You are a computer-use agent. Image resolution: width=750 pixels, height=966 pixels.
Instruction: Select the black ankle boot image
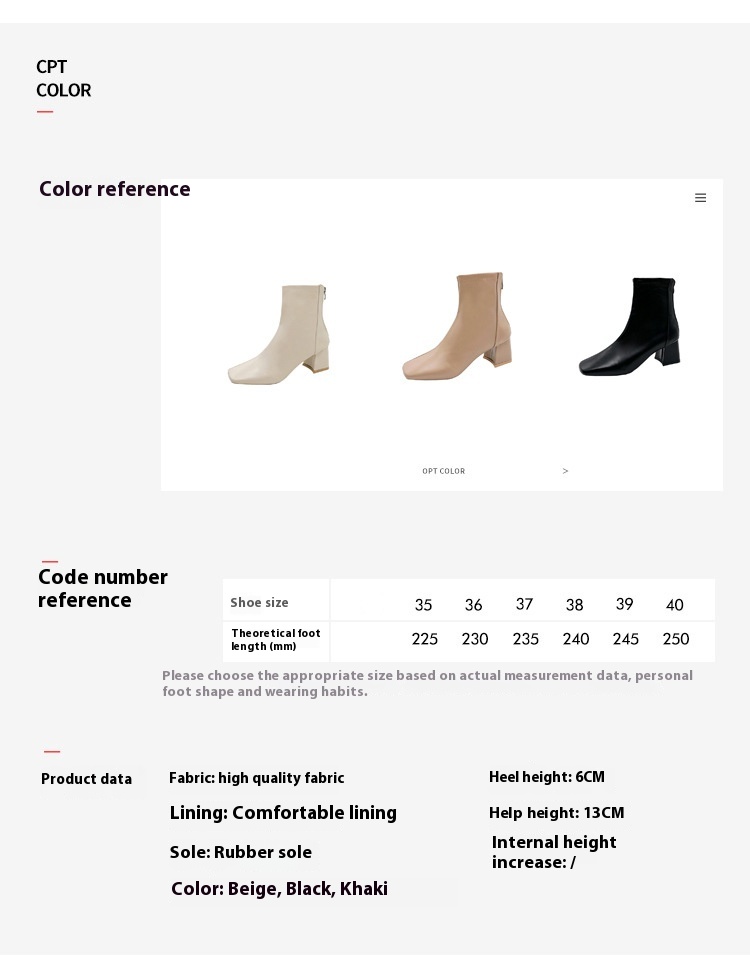631,326
